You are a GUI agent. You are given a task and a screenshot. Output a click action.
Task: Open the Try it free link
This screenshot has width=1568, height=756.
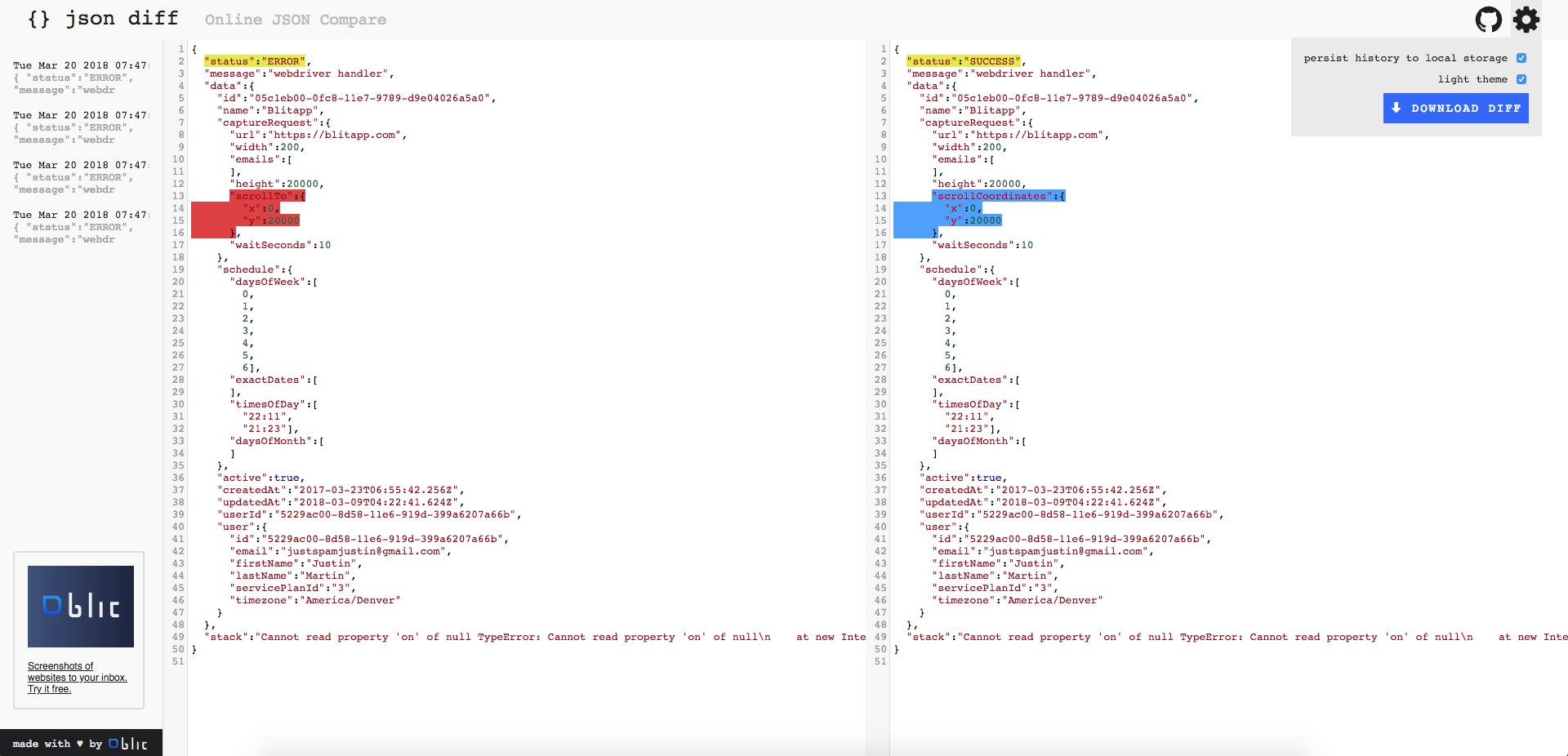click(49, 689)
